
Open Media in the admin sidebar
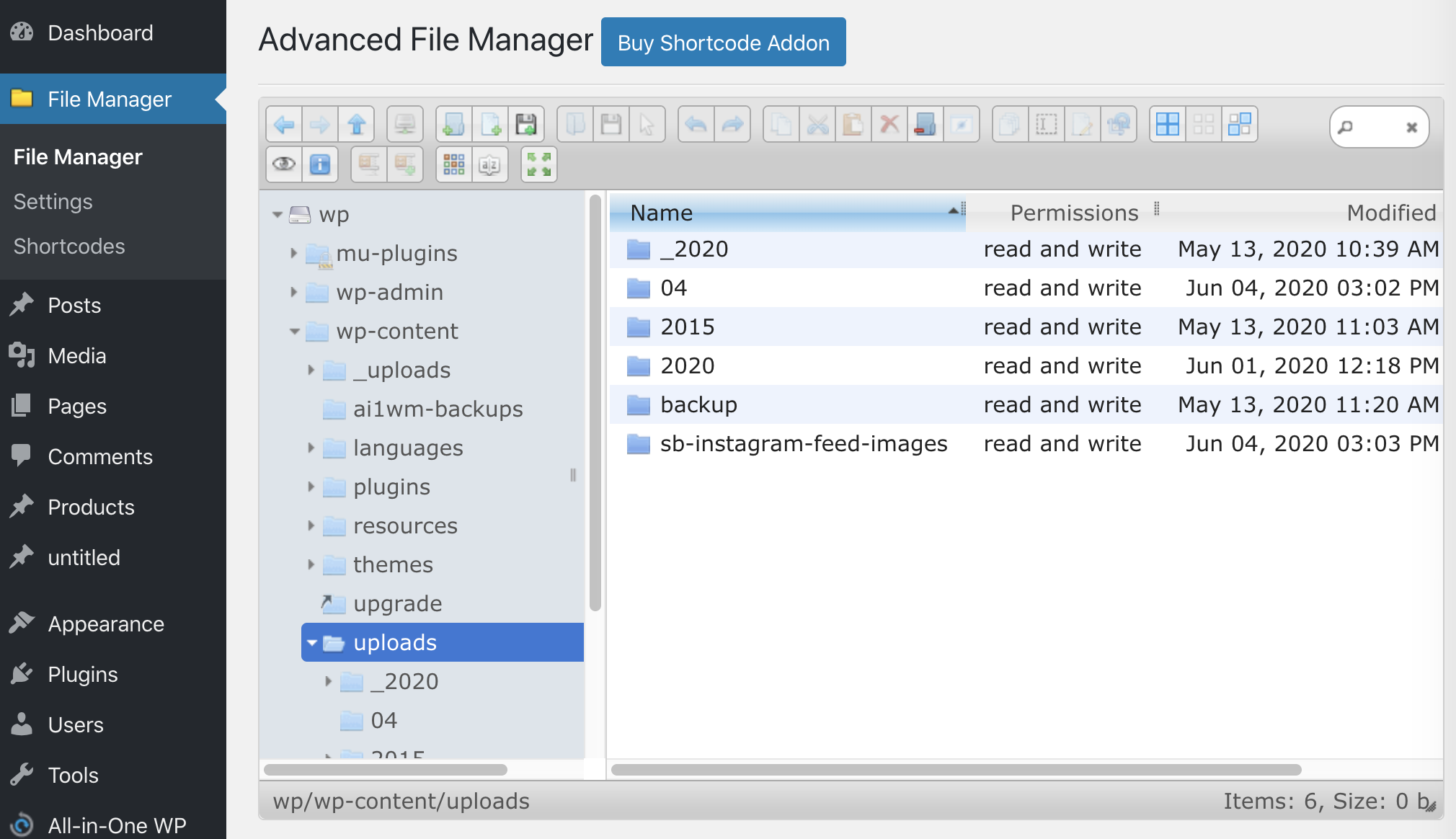(x=113, y=356)
